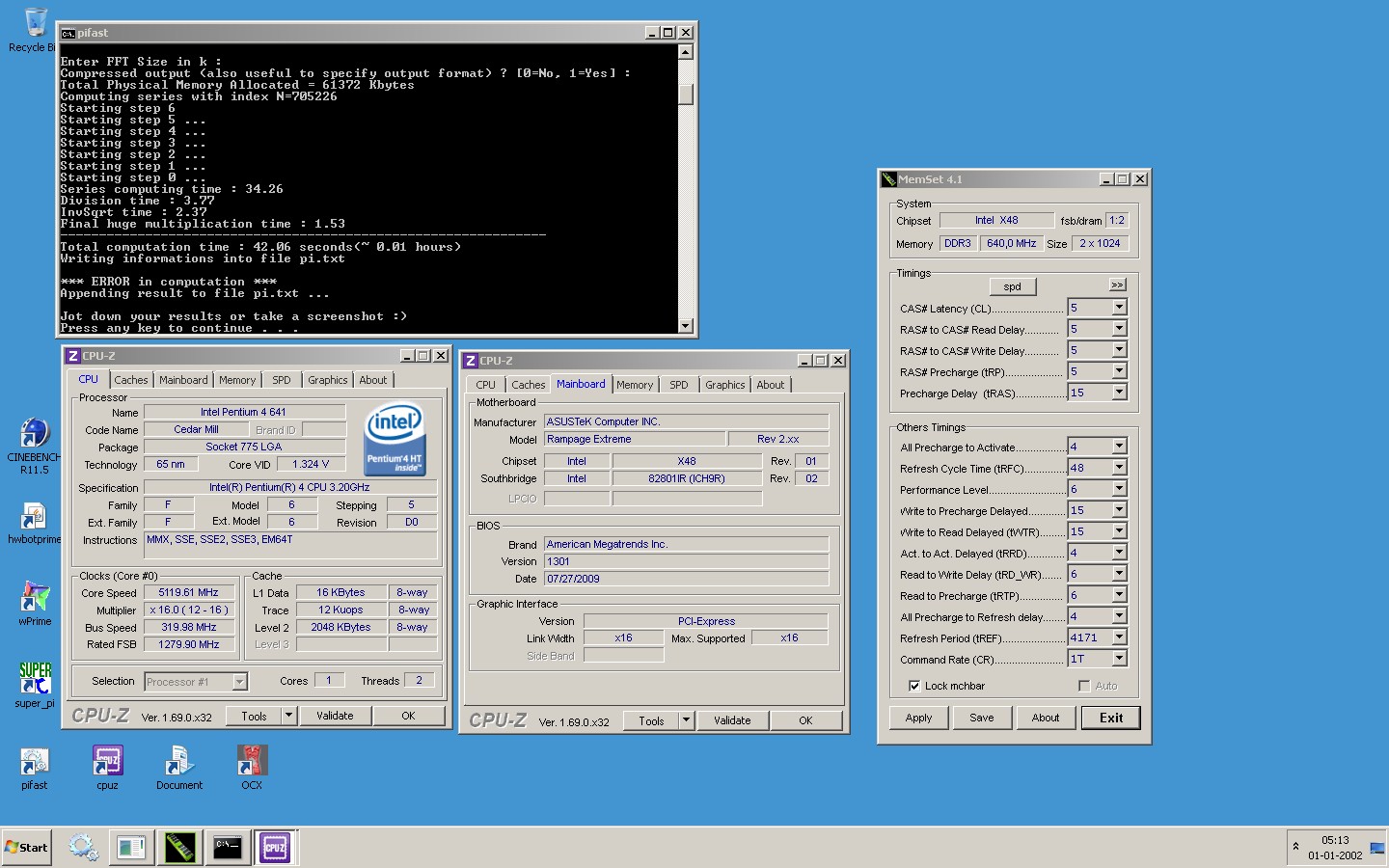Screen dimensions: 1389x868
Task: Open Mainboard tab in left CPU-Z
Action: coord(183,380)
